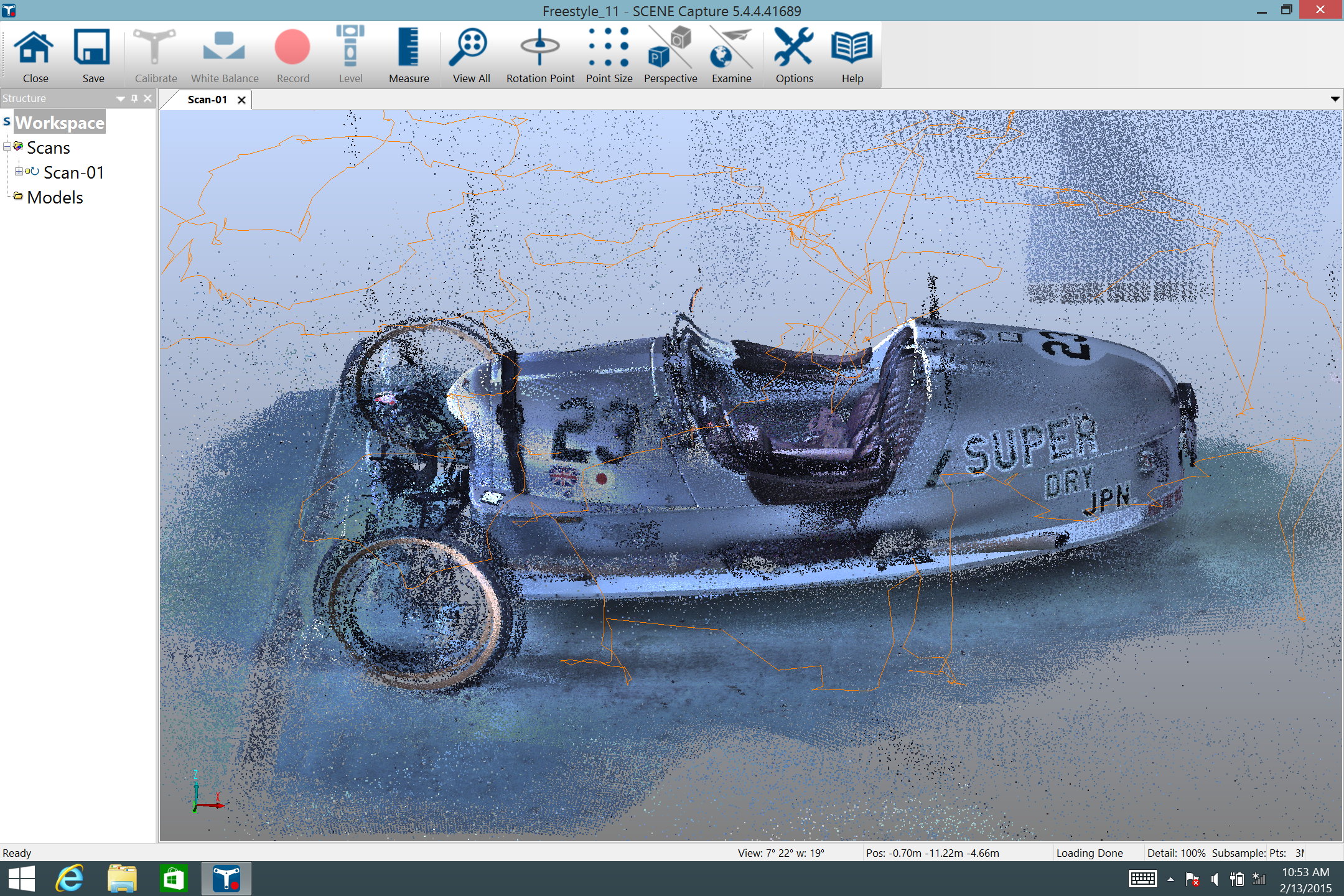Switch to the Scan-01 view tab
Screen dimensions: 1344x896
point(207,100)
